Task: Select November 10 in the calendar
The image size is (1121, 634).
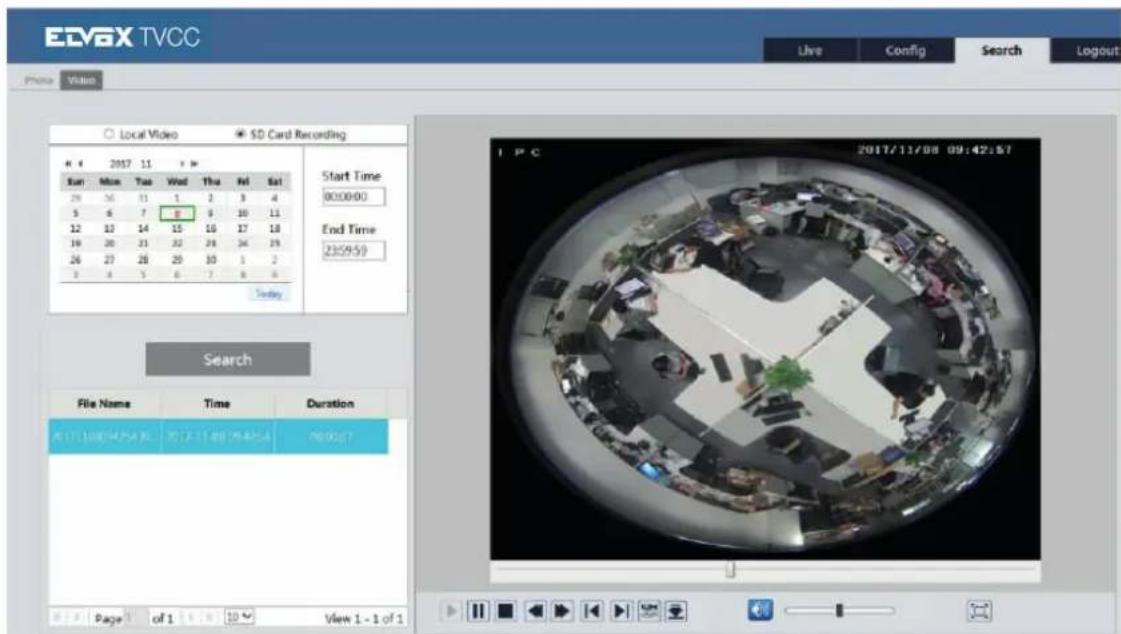Action: (243, 213)
